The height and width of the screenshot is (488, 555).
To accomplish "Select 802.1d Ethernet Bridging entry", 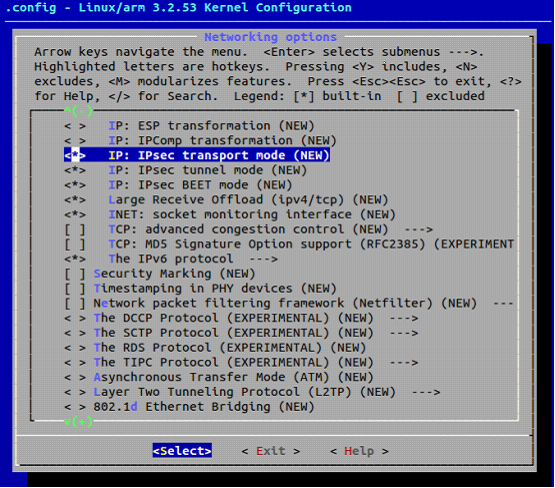I will pos(204,407).
